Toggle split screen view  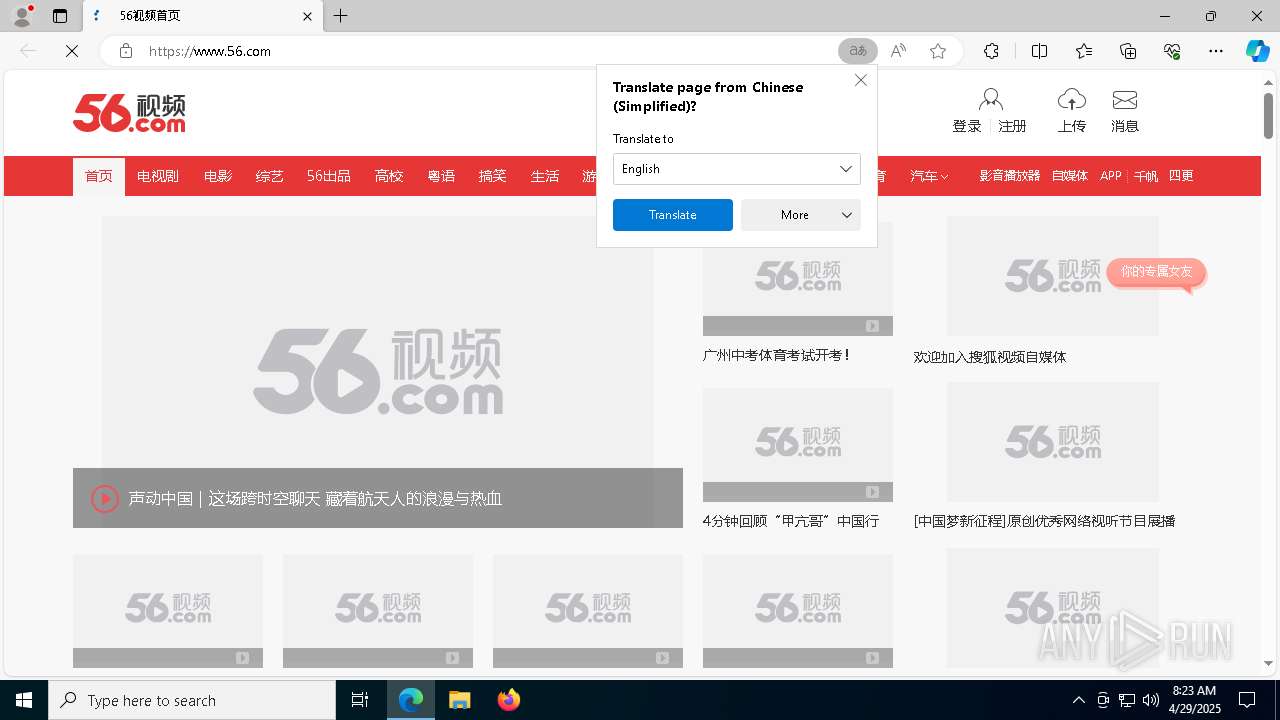click(1039, 51)
